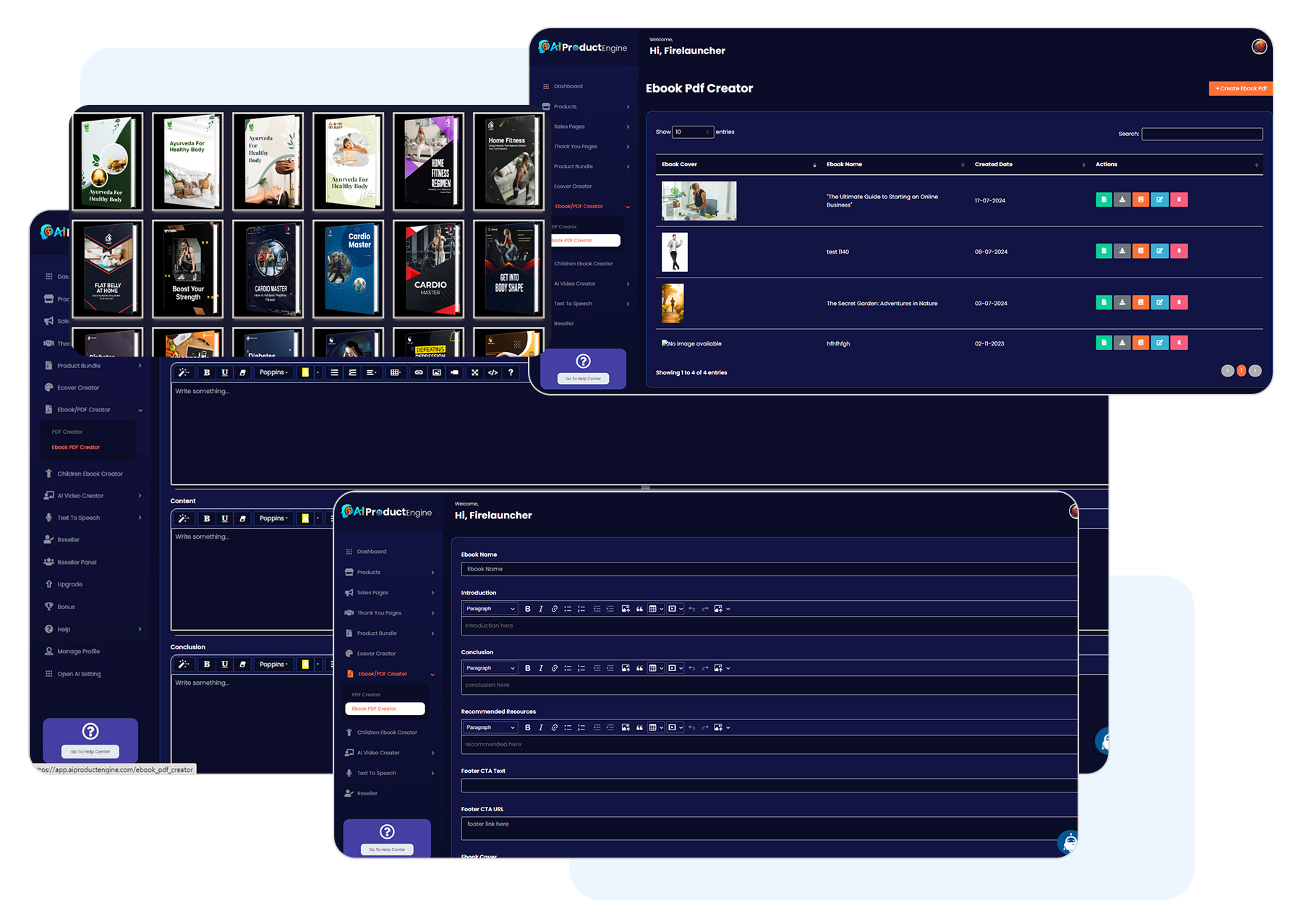Pick the yellow highlight color swatch

[x=307, y=372]
